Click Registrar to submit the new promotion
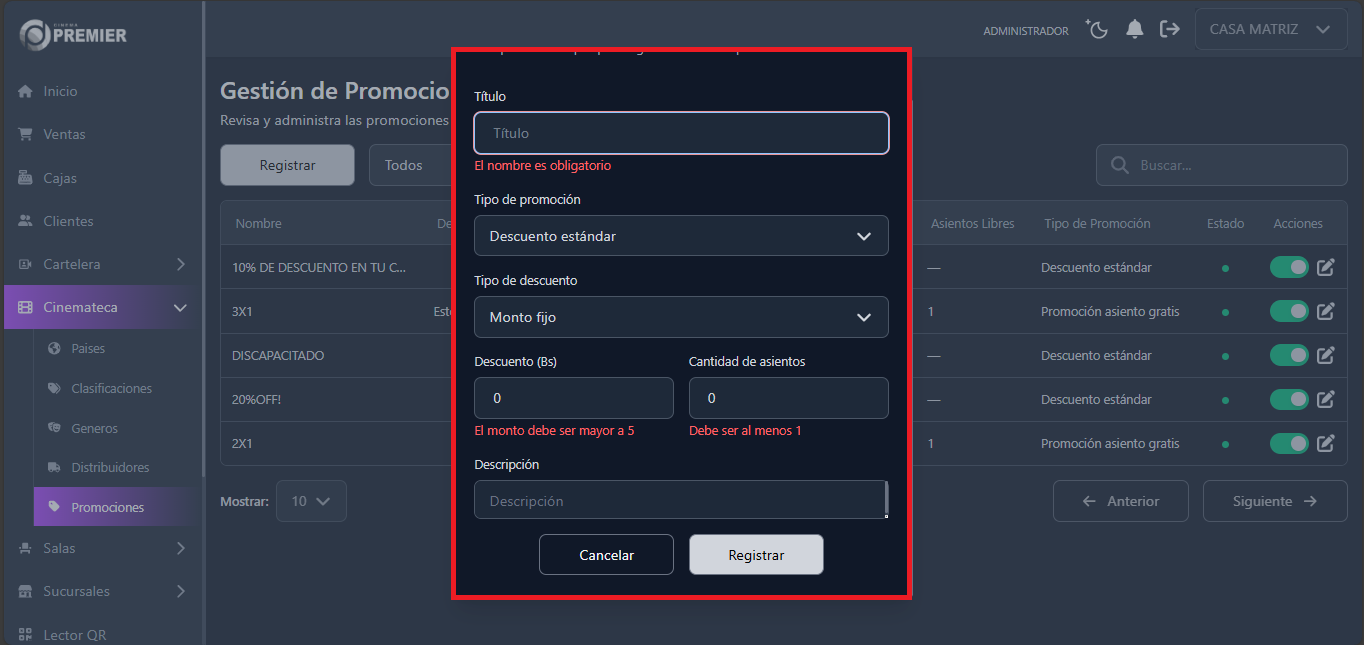 tap(756, 554)
